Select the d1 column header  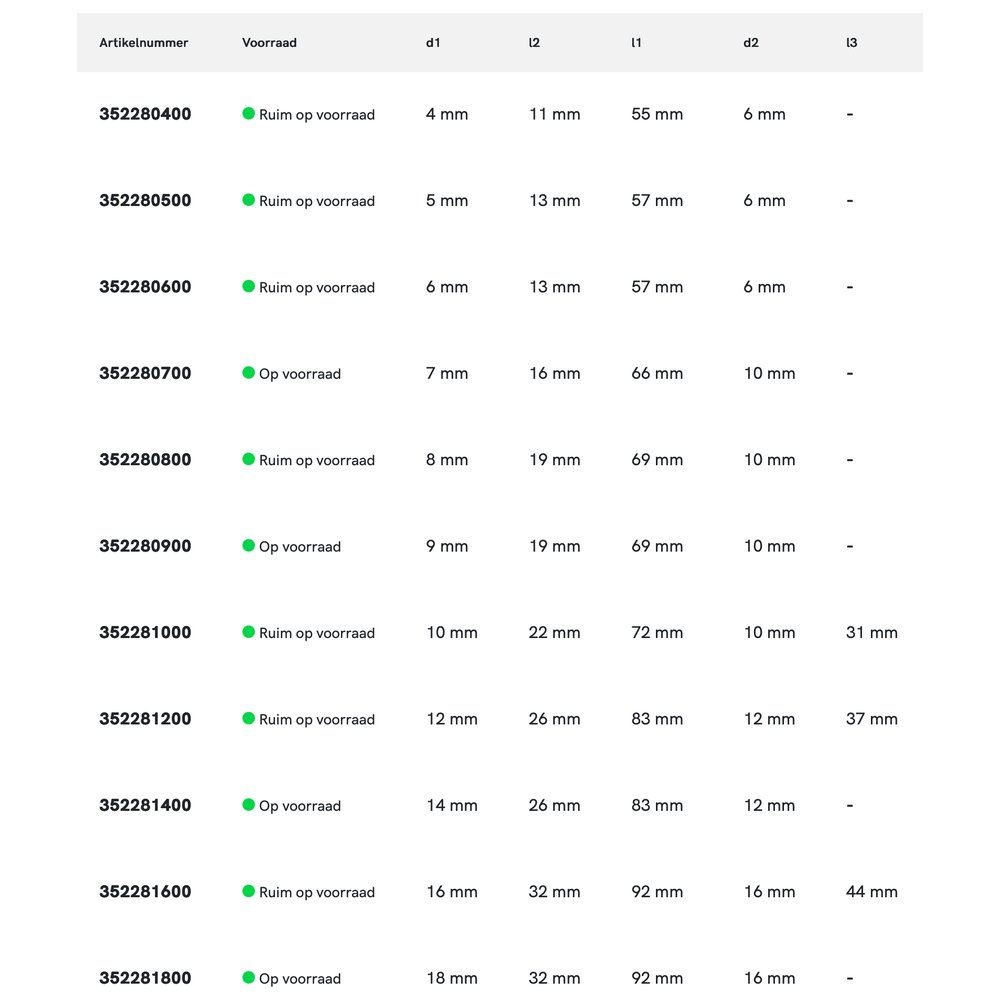(433, 43)
